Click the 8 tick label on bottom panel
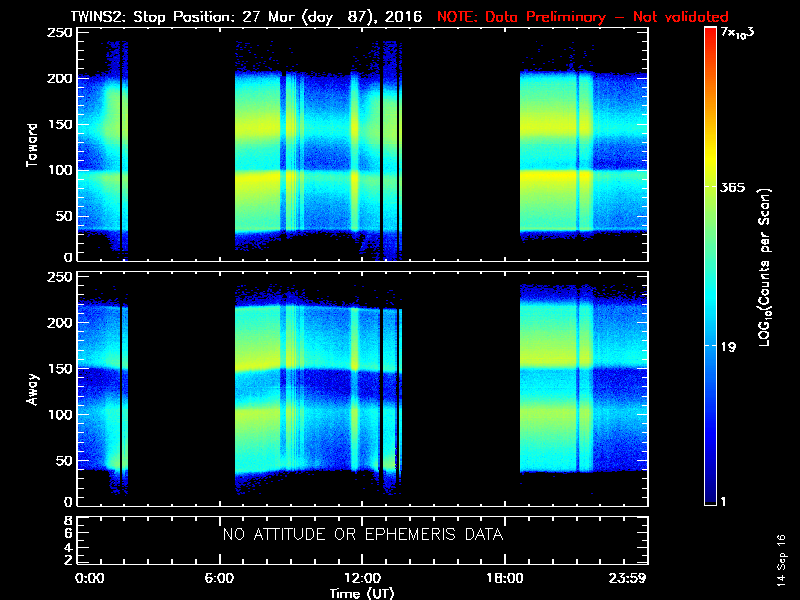Screen dimensions: 800x600 [68, 521]
